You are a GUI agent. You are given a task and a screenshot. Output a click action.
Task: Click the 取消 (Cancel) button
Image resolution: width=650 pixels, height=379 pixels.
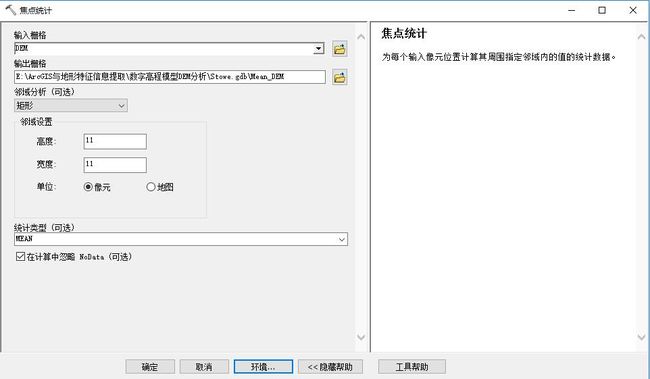204,367
